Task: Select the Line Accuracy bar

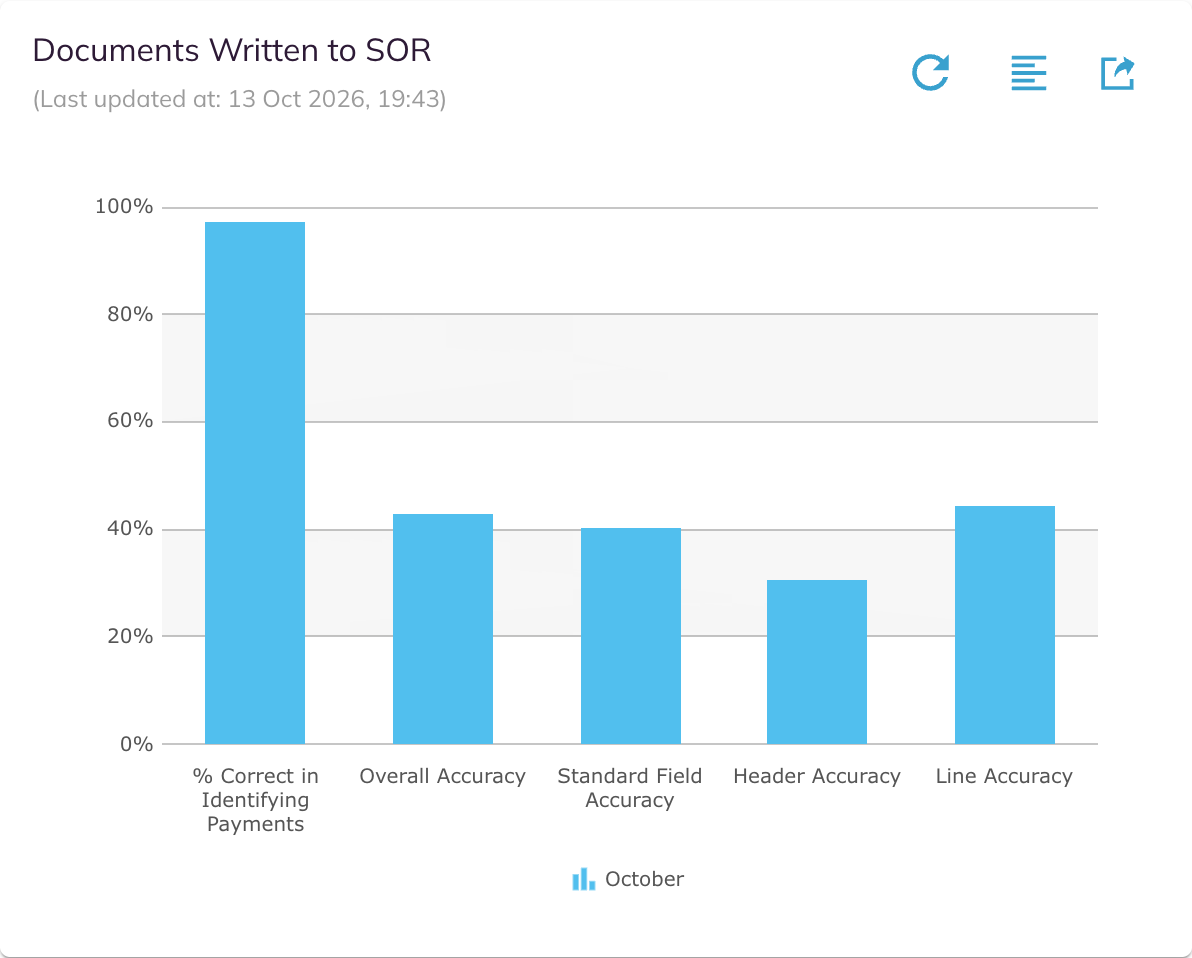Action: [1004, 625]
